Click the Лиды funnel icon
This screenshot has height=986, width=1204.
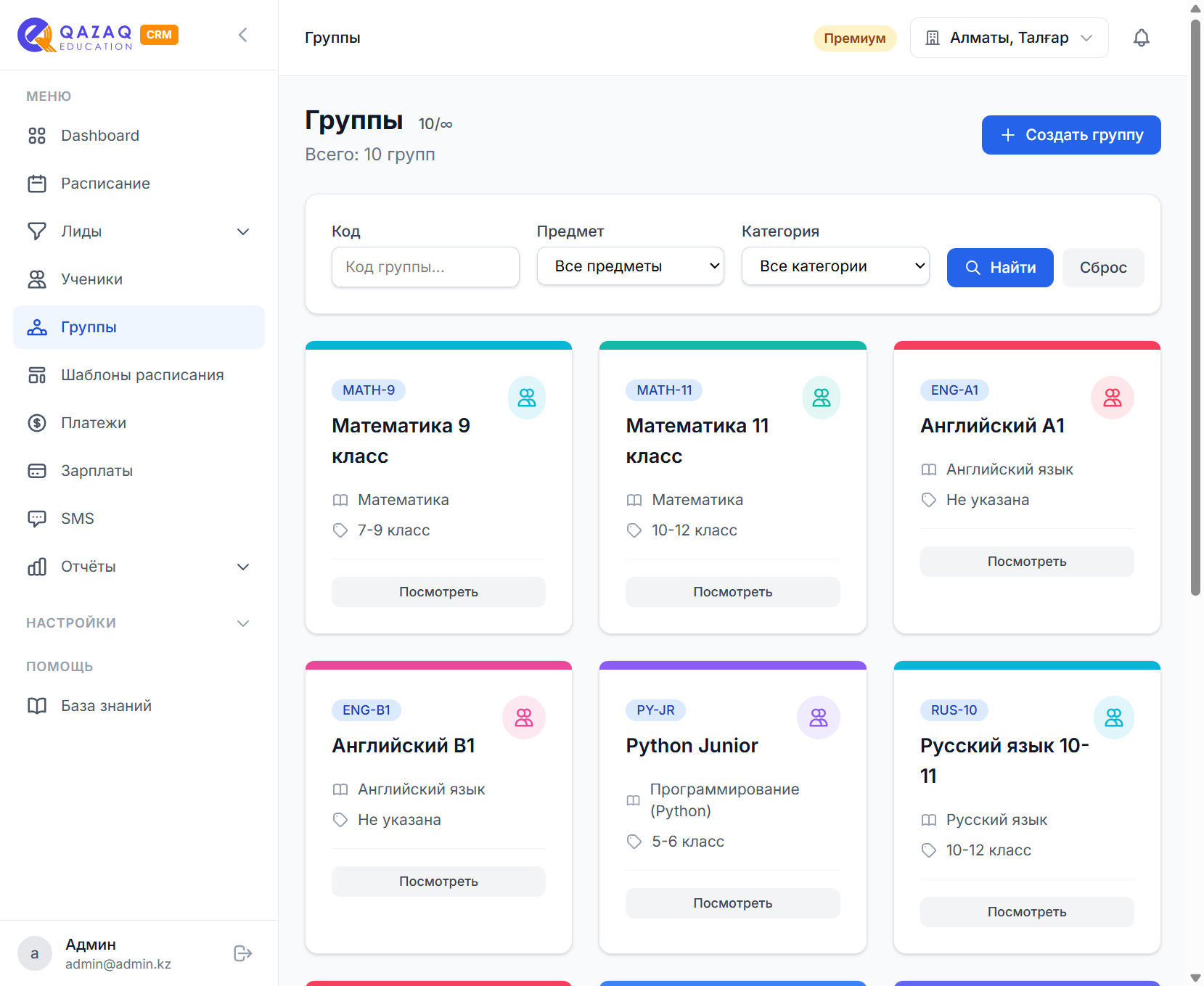[37, 231]
